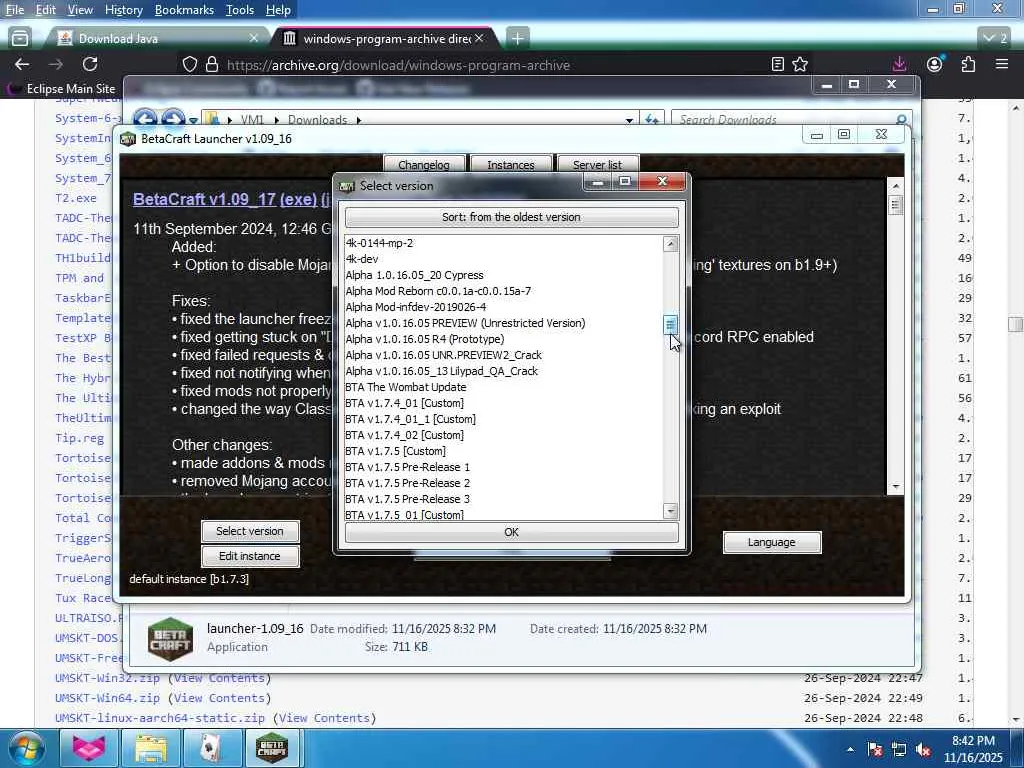Click the Explorer Search Downloads field
The width and height of the screenshot is (1024, 768).
[790, 120]
